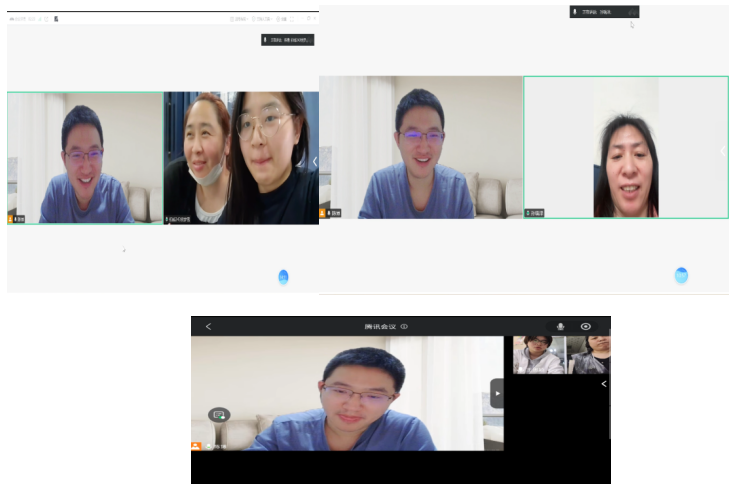Click orange host icon on top-left window's man tile
The image size is (754, 487).
(x=12, y=219)
